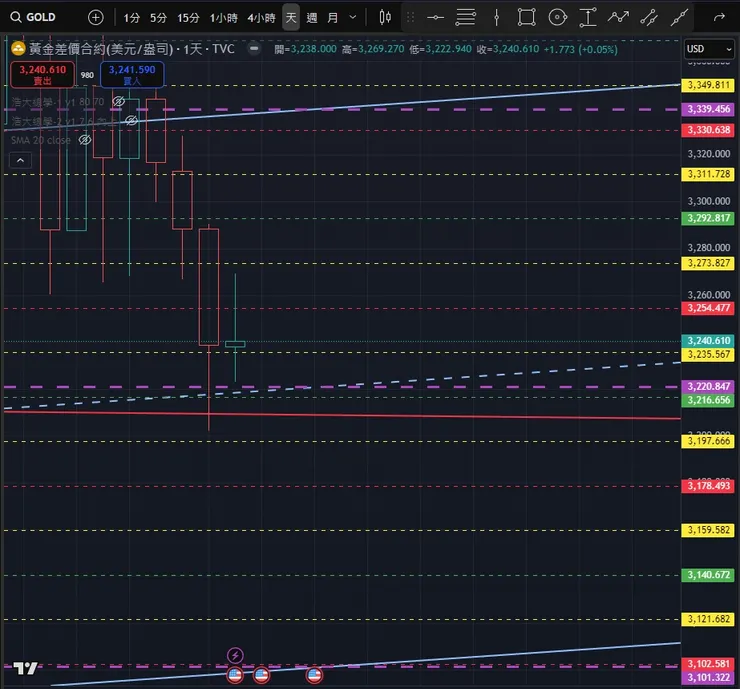Select the trend line drawing tool
740x689 pixels.
680,17
